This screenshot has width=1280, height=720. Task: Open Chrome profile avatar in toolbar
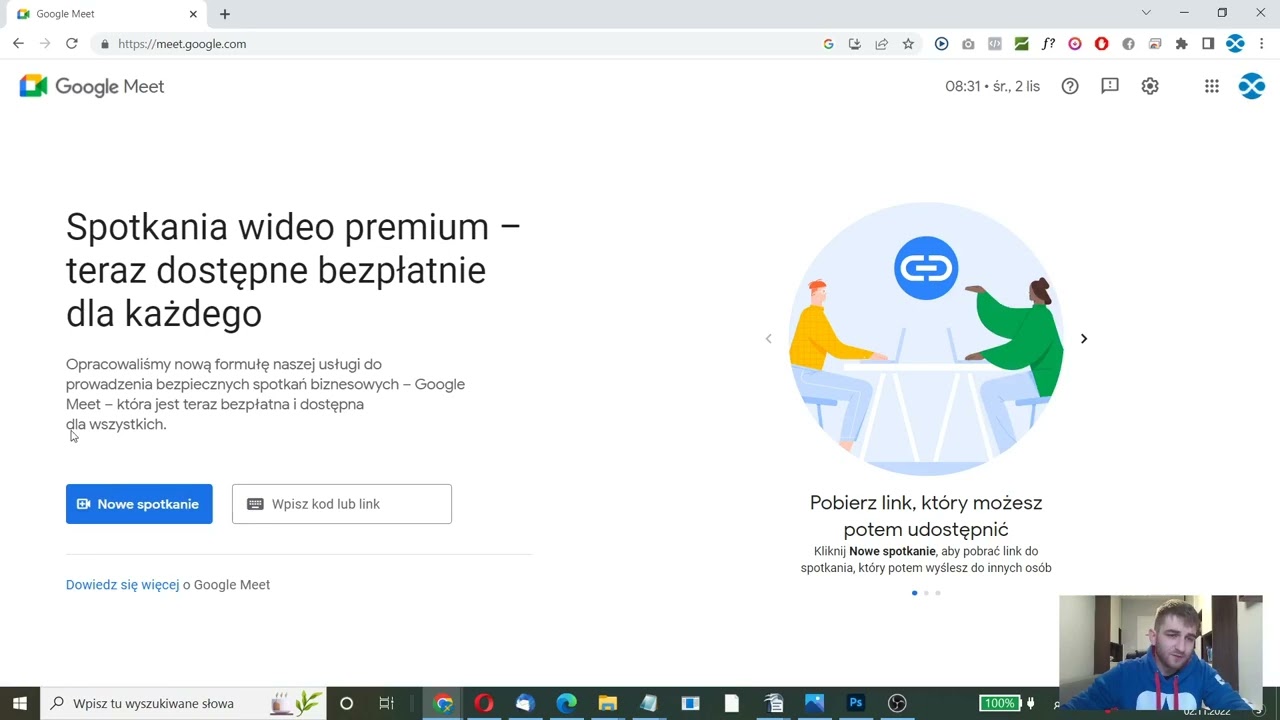click(1235, 44)
